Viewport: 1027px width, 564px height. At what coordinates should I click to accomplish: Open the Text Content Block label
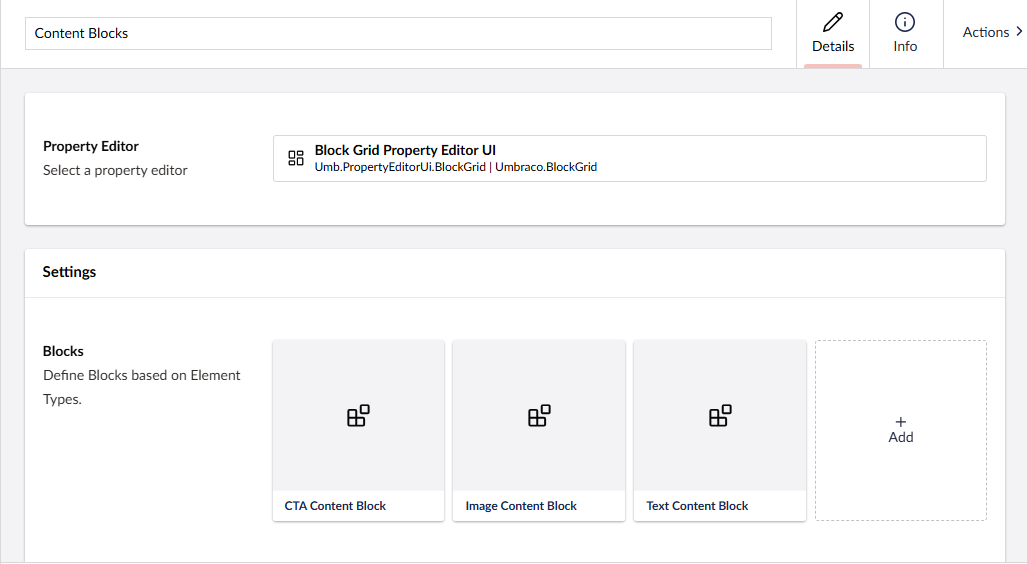click(x=697, y=506)
